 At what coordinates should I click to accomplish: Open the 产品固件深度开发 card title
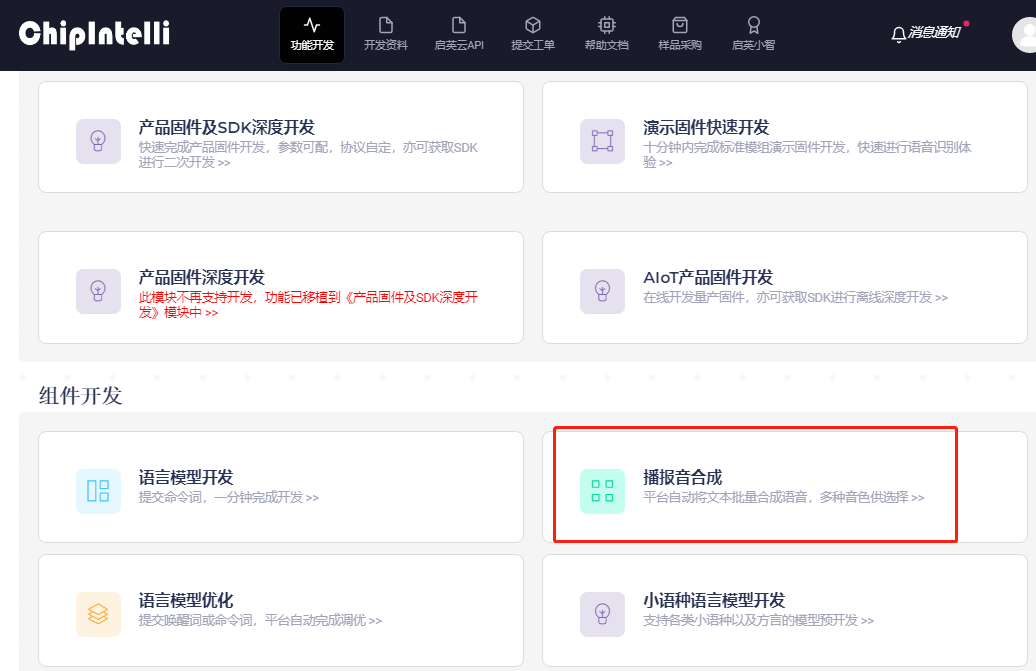pyautogui.click(x=201, y=278)
